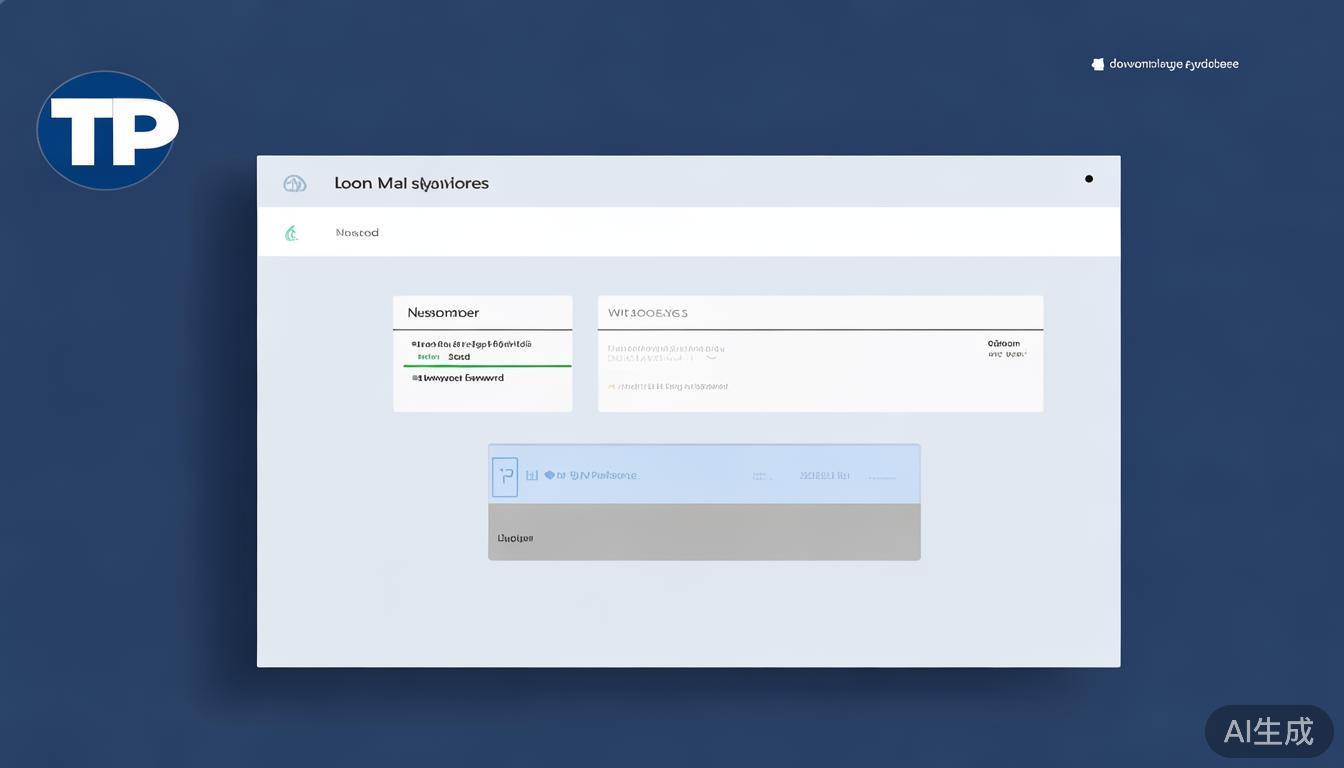This screenshot has width=1344, height=768.
Task: Click the boxed P icon in blue row
Action: [505, 477]
